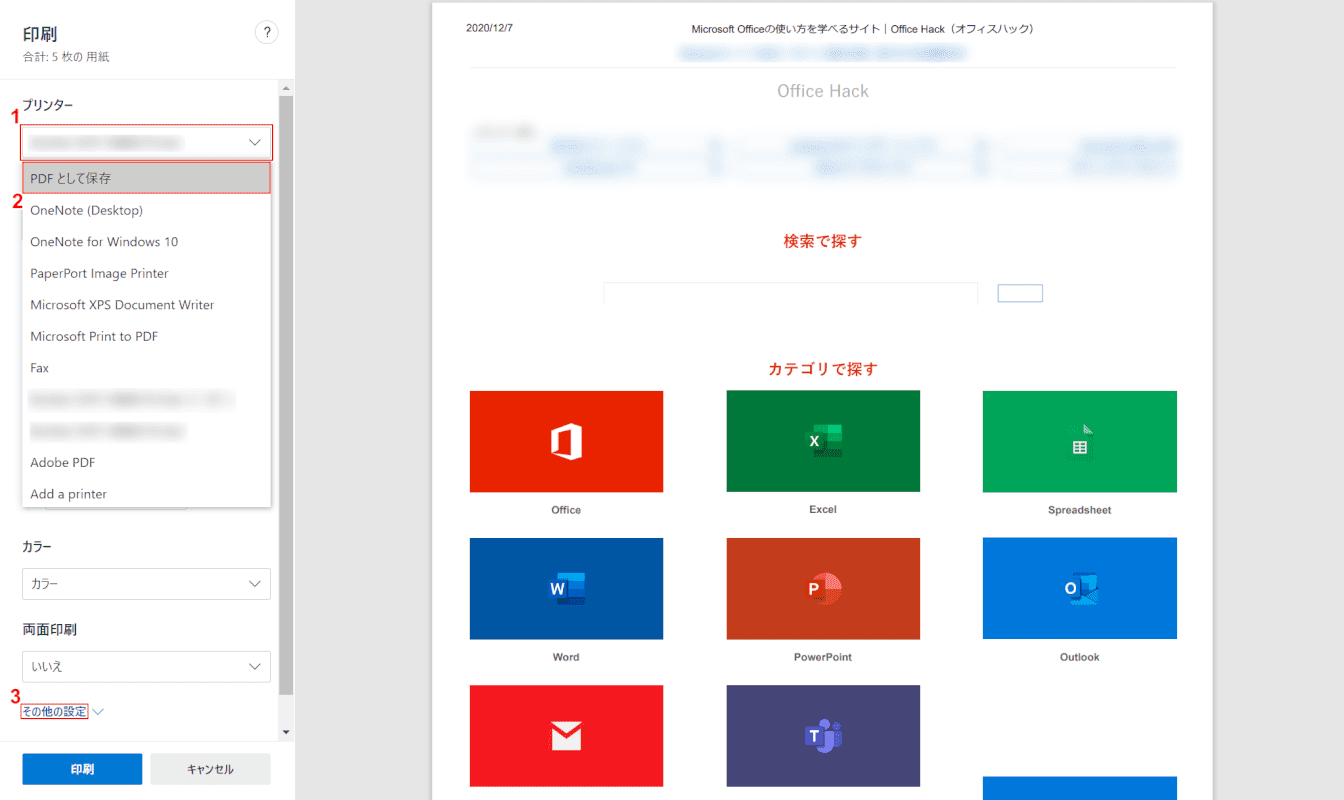Screen dimensions: 1344x800
Task: Click scrollbar up arrow in print panel
Action: [287, 87]
